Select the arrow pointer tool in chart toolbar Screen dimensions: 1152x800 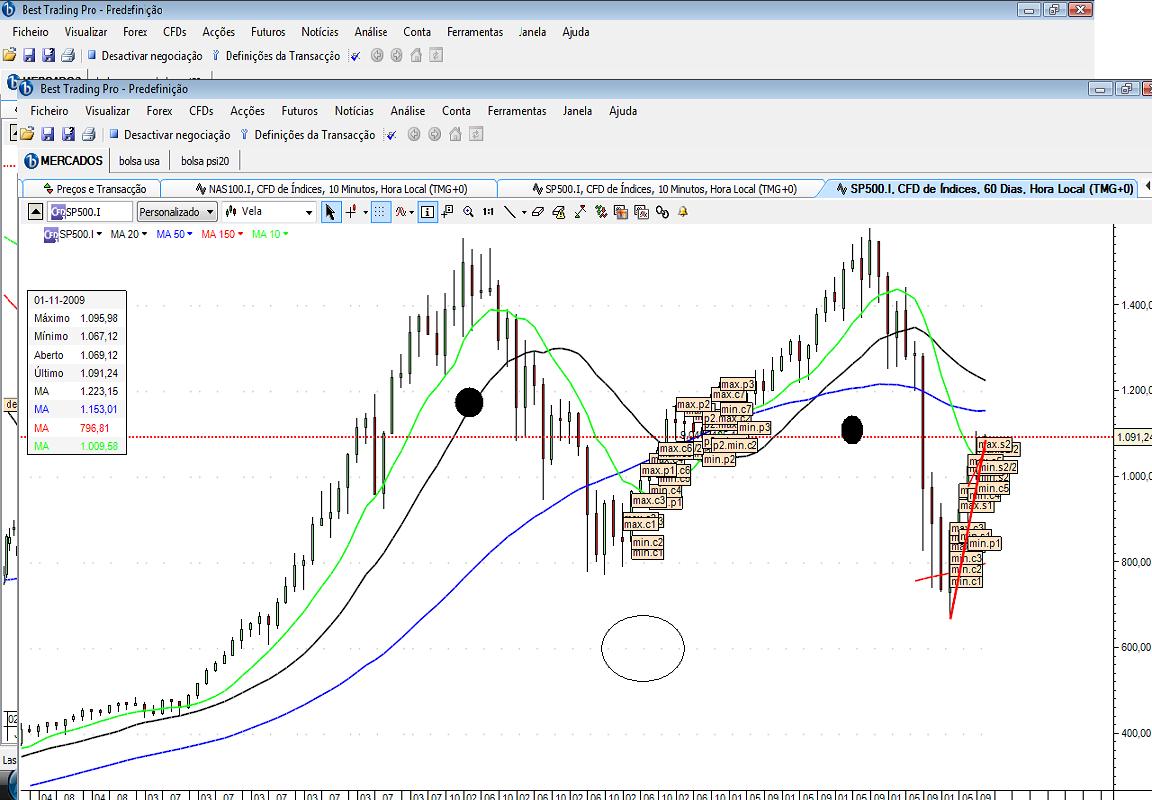(x=331, y=212)
